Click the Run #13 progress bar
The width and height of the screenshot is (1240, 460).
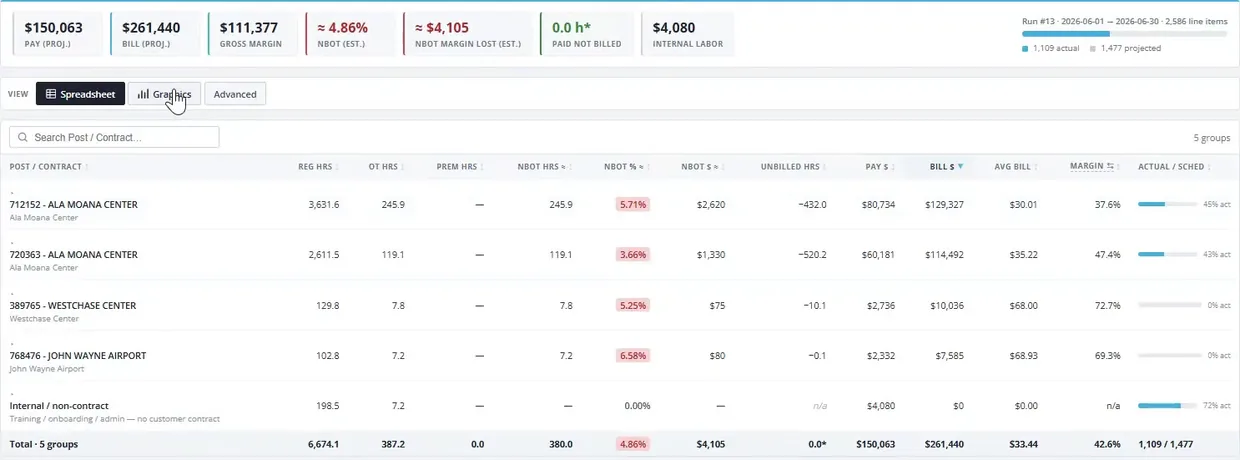coord(1124,33)
